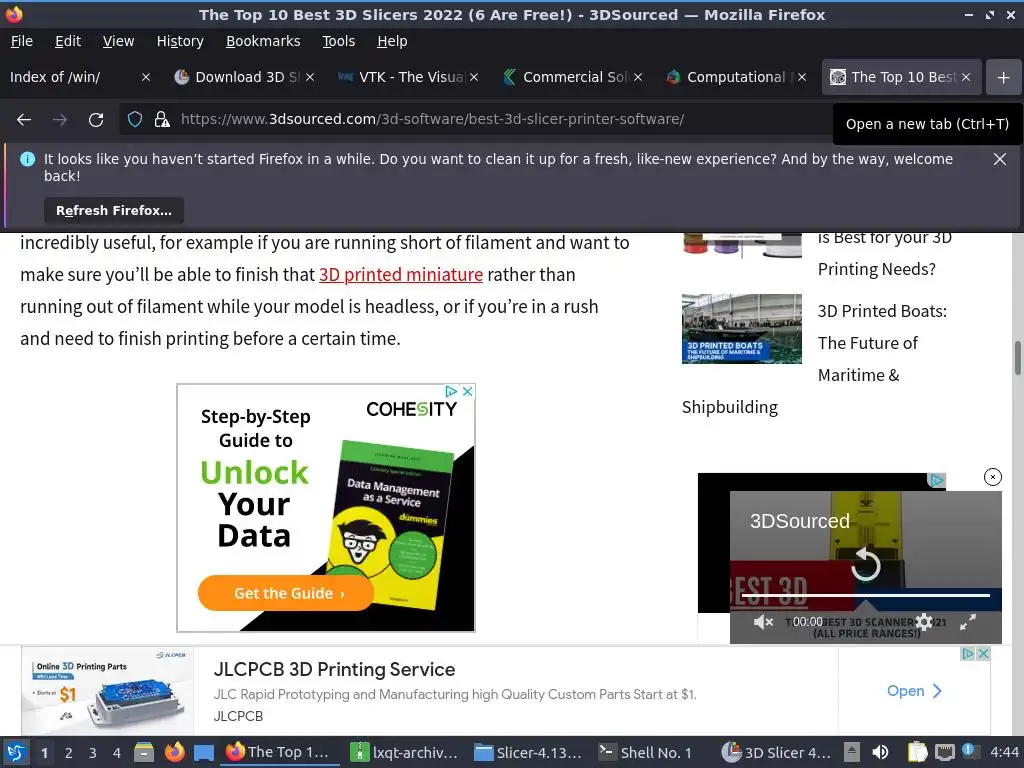Click the Refresh Firefox button
The width and height of the screenshot is (1024, 768).
114,210
